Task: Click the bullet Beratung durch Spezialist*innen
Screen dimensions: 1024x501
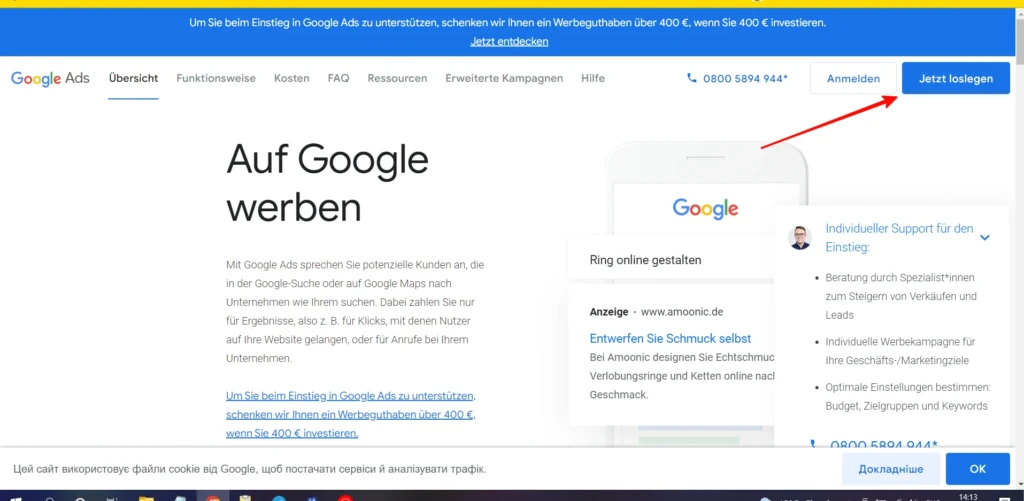Action: [901, 296]
